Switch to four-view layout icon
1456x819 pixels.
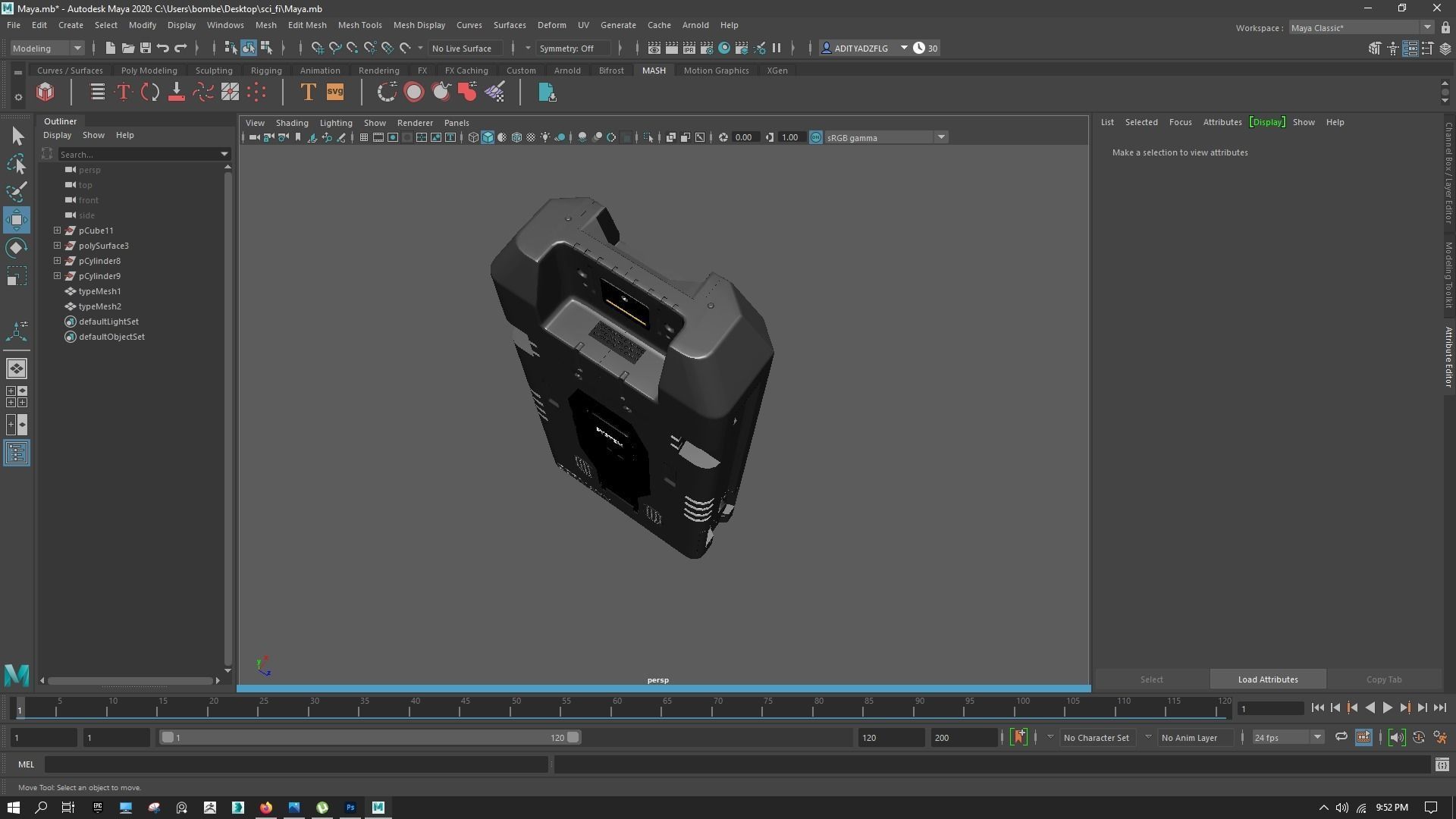17,397
